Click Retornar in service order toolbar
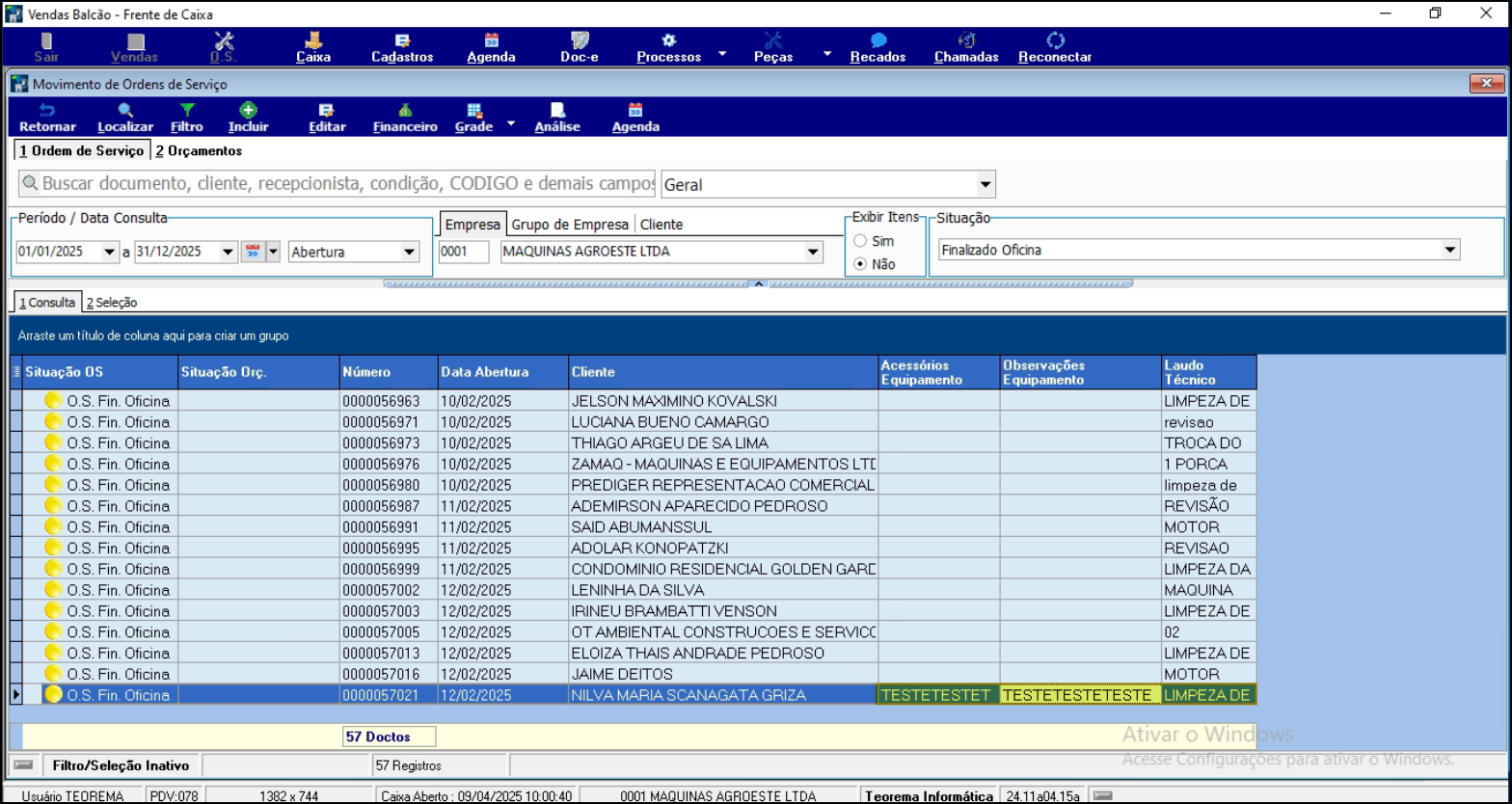 tap(47, 111)
